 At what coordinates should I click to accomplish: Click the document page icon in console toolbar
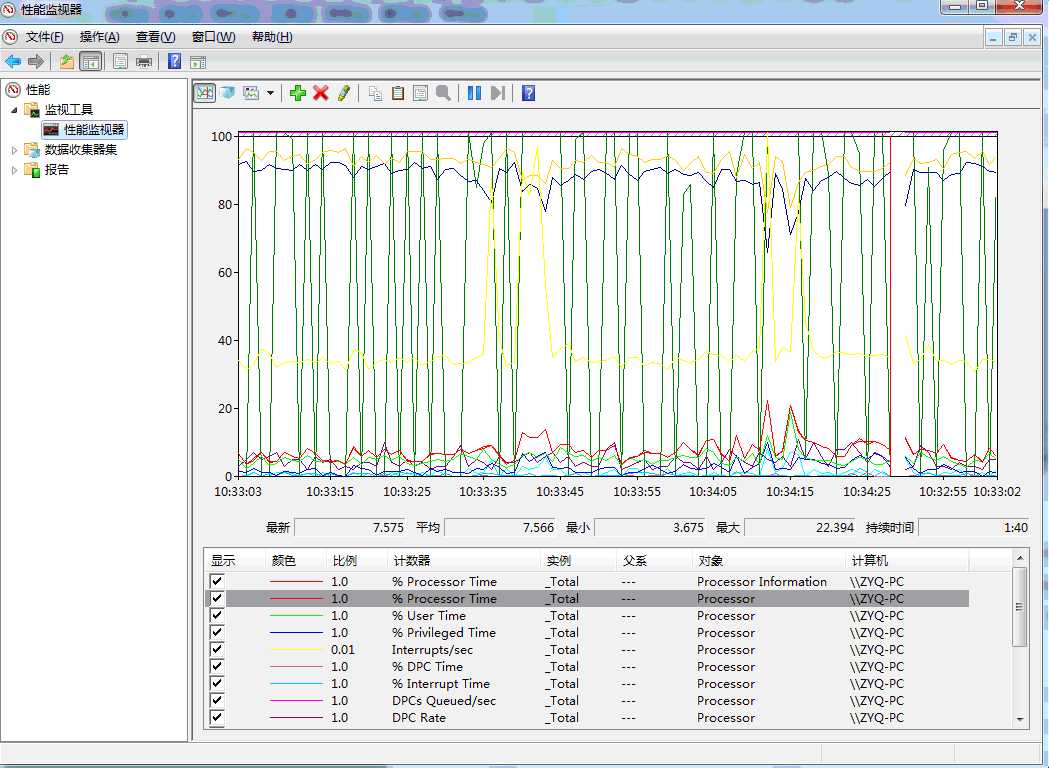[120, 62]
